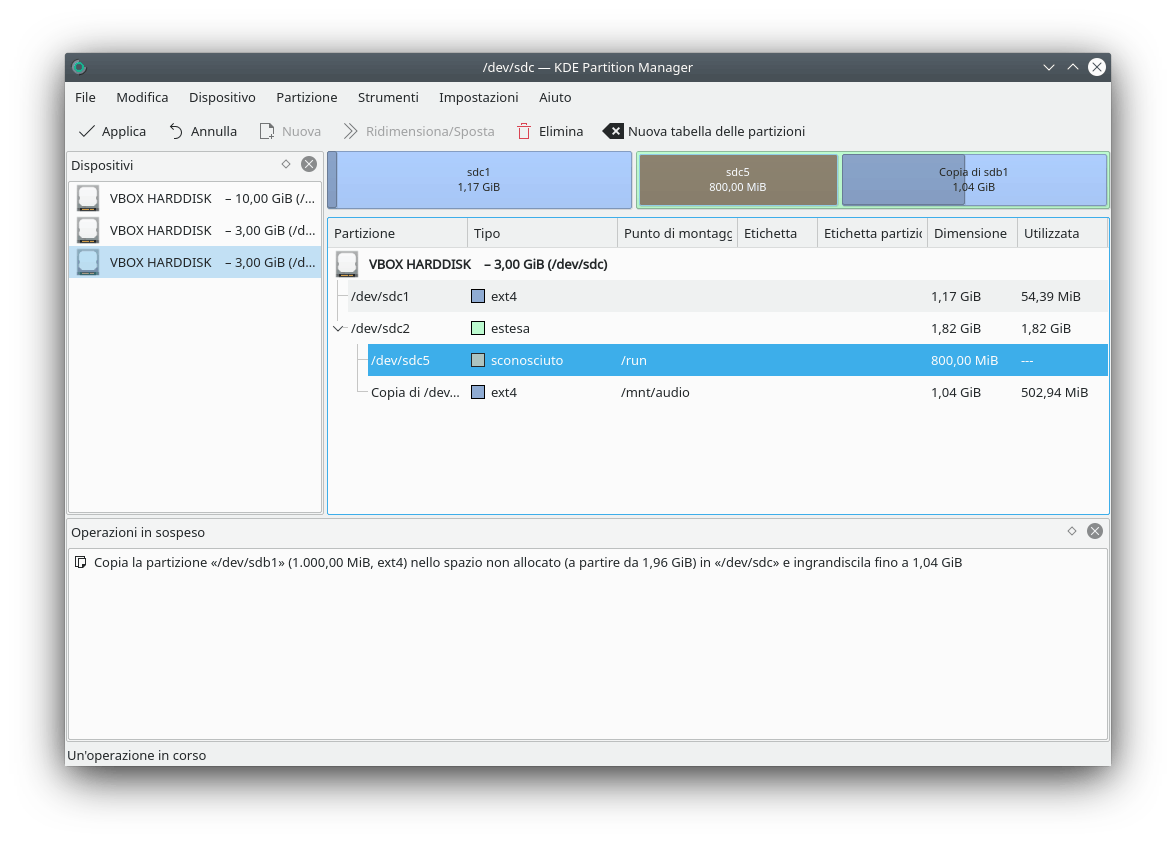This screenshot has height=843, width=1176.
Task: Sort by the Tipo column header
Action: click(540, 233)
